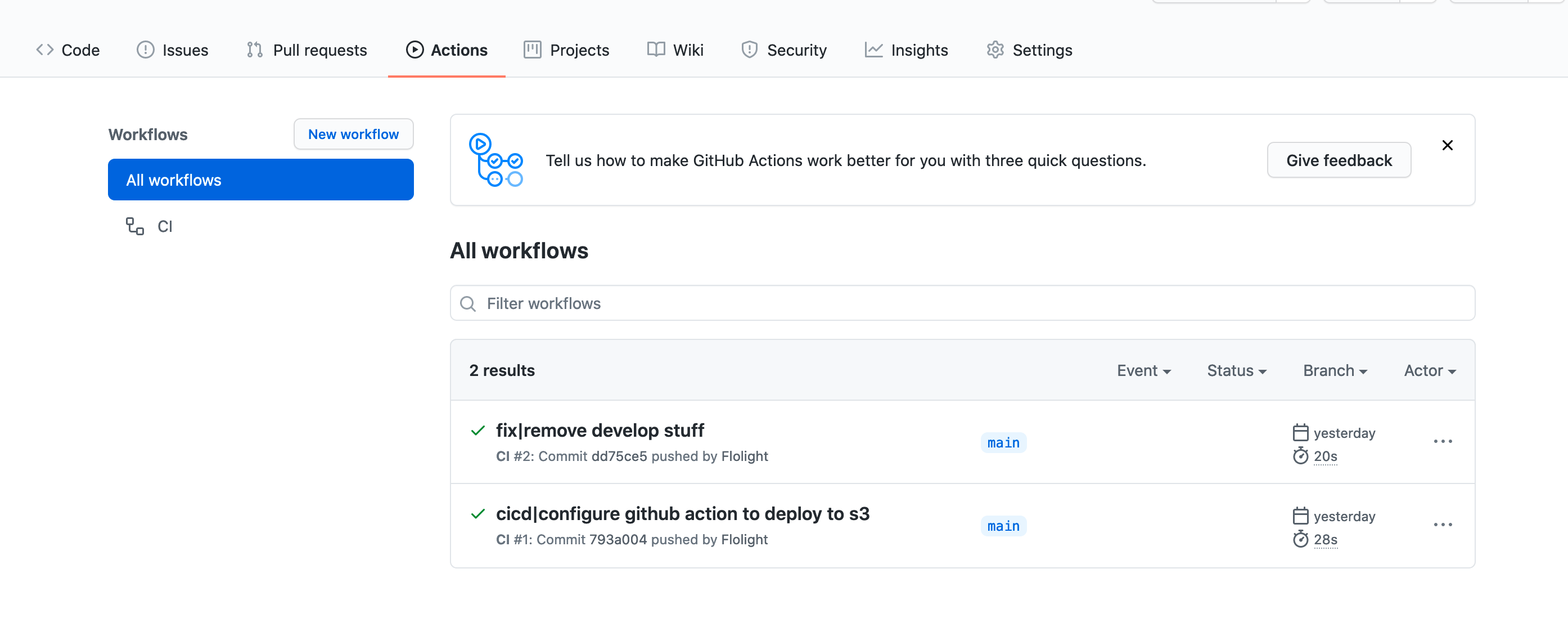Click the Insights graph icon
The image size is (1568, 636).
point(873,50)
